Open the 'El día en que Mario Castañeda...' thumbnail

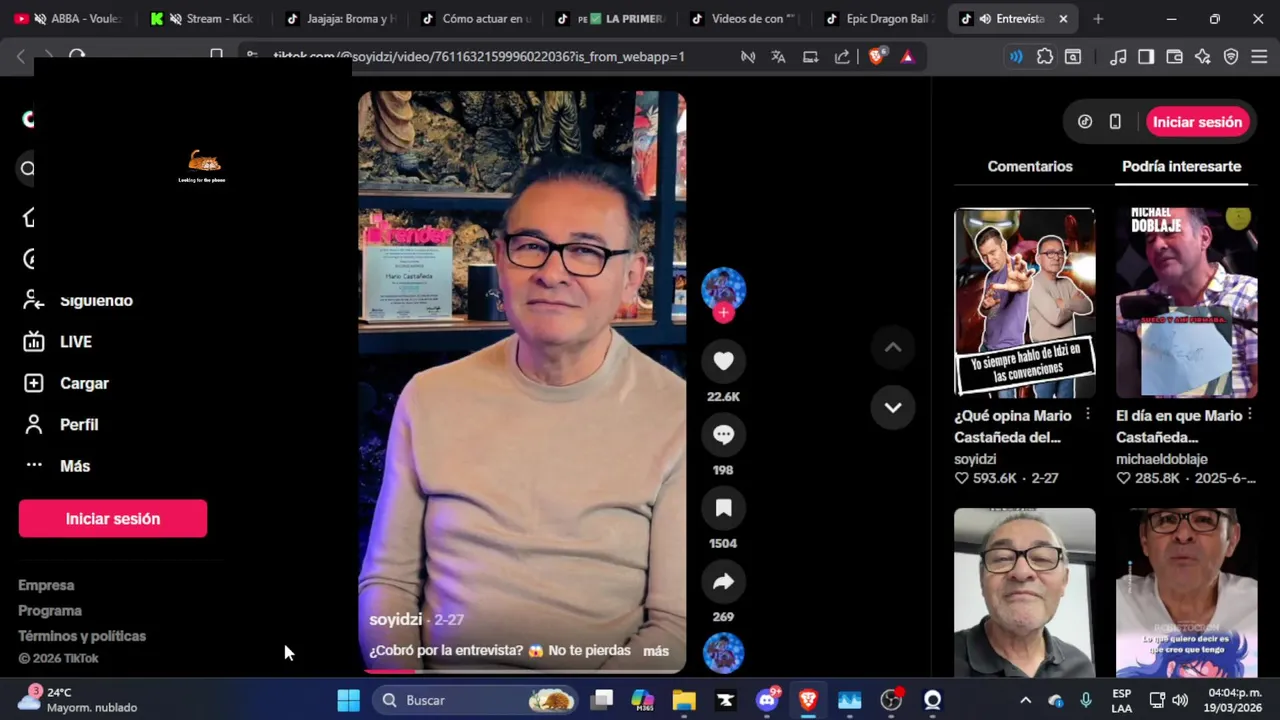[x=1186, y=303]
